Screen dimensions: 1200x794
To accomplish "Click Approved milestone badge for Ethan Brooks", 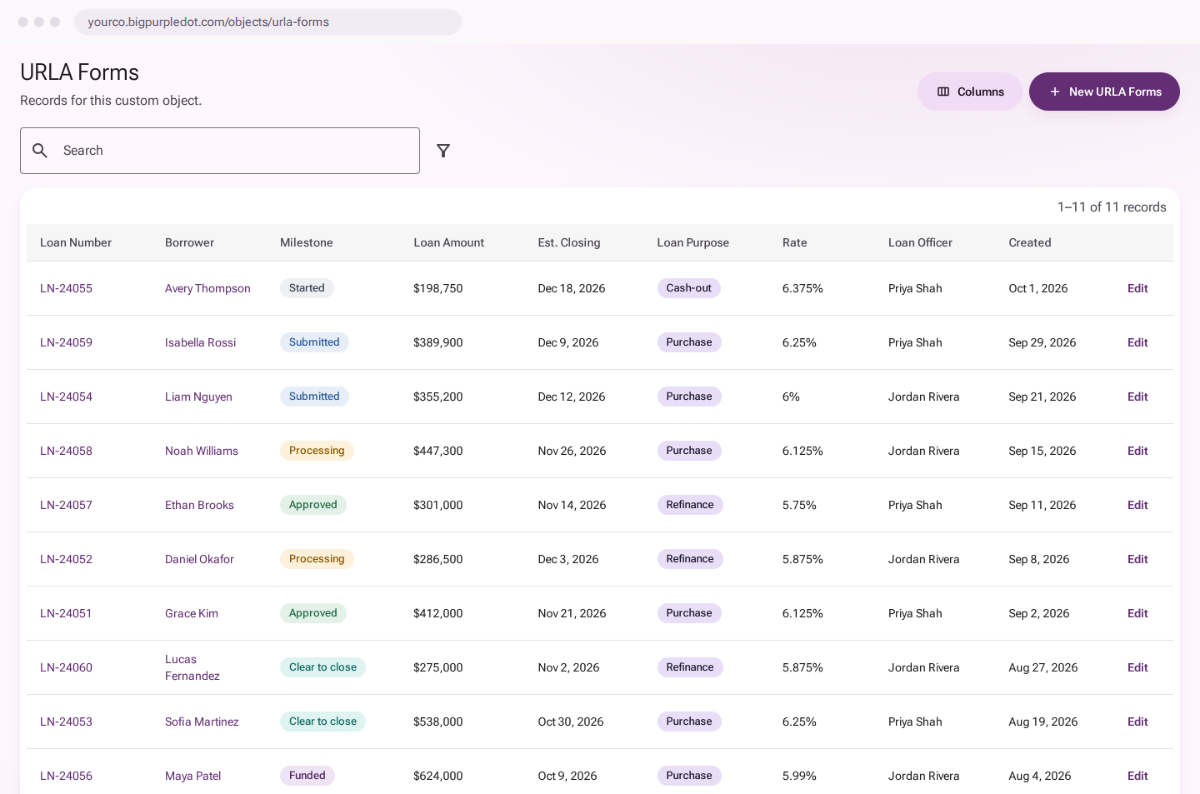I will (x=313, y=504).
